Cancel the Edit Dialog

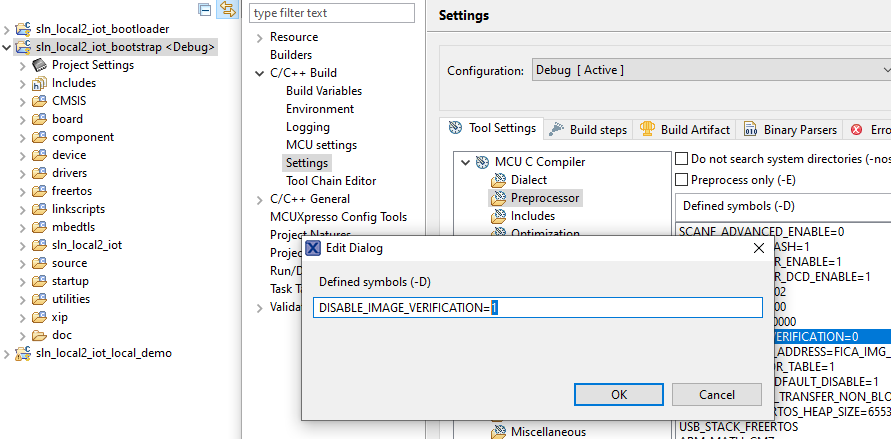click(x=716, y=394)
